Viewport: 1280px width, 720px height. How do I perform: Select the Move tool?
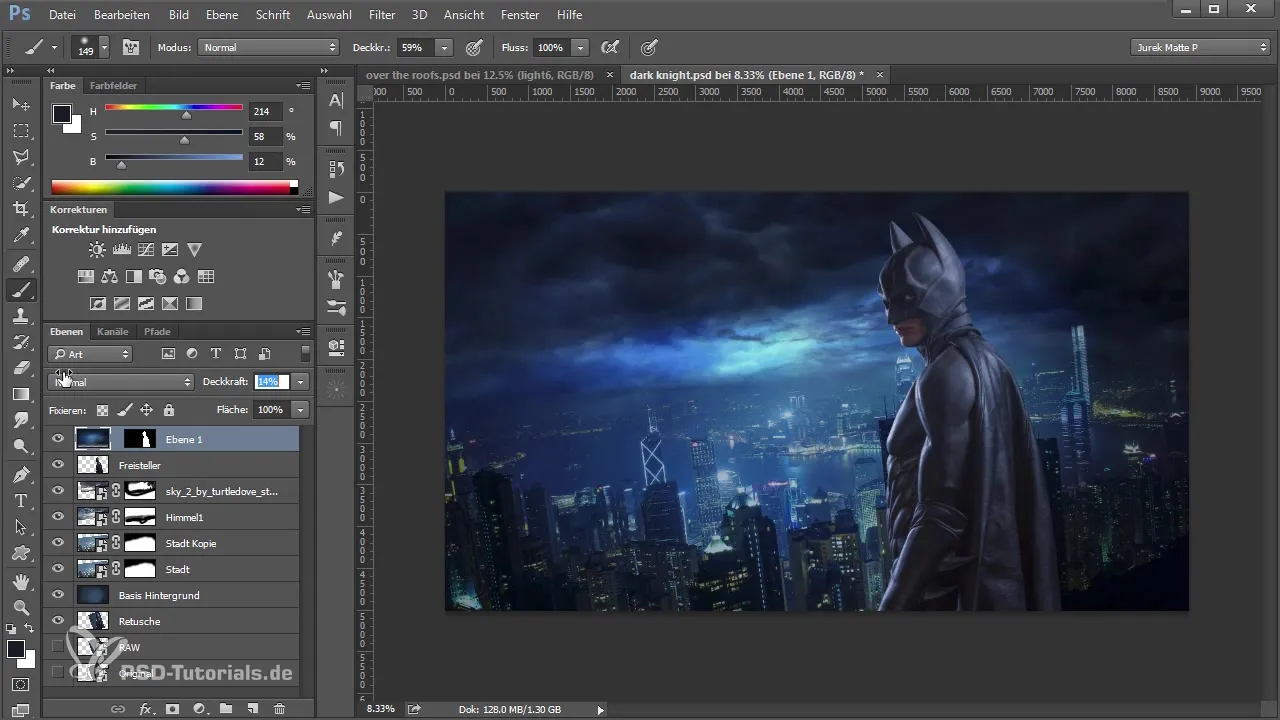pyautogui.click(x=20, y=104)
